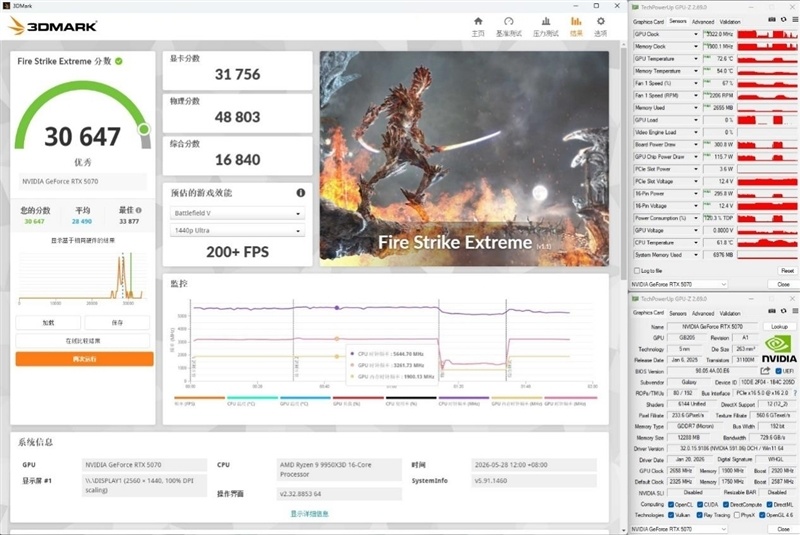The height and width of the screenshot is (535, 800).
Task: Open the Battlefield V game dropdown
Action: pyautogui.click(x=237, y=213)
